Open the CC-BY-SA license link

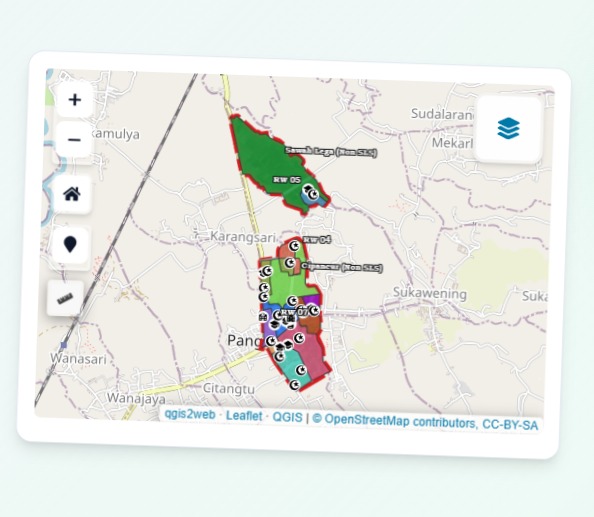point(510,425)
